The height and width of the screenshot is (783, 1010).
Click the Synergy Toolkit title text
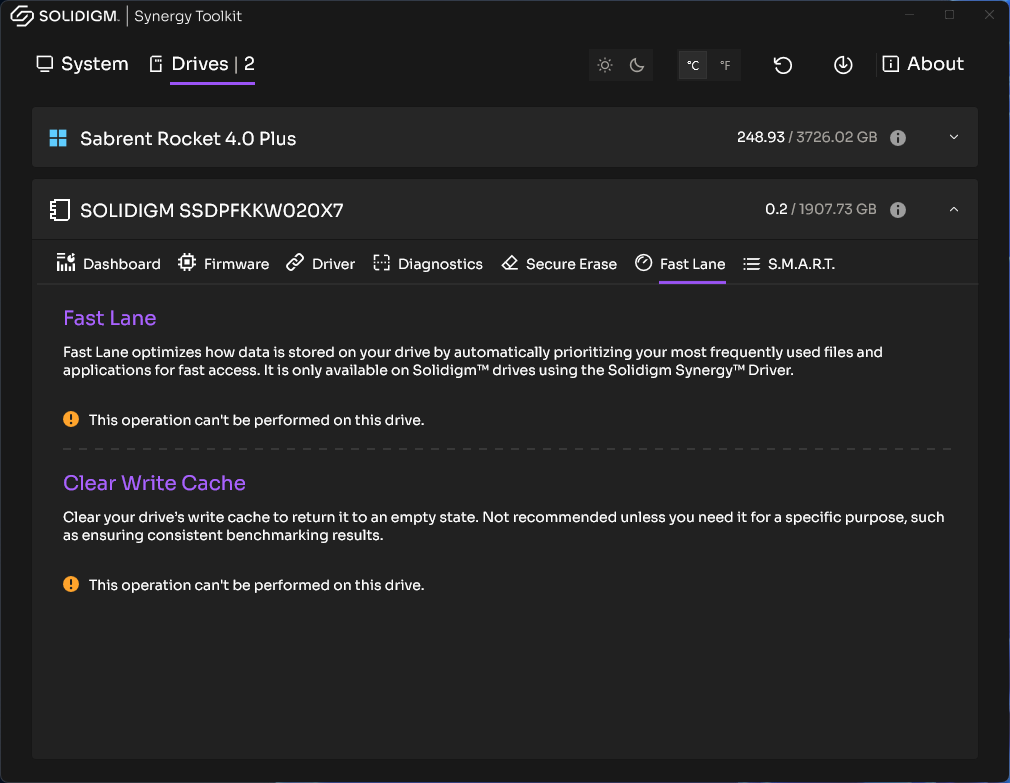(188, 16)
